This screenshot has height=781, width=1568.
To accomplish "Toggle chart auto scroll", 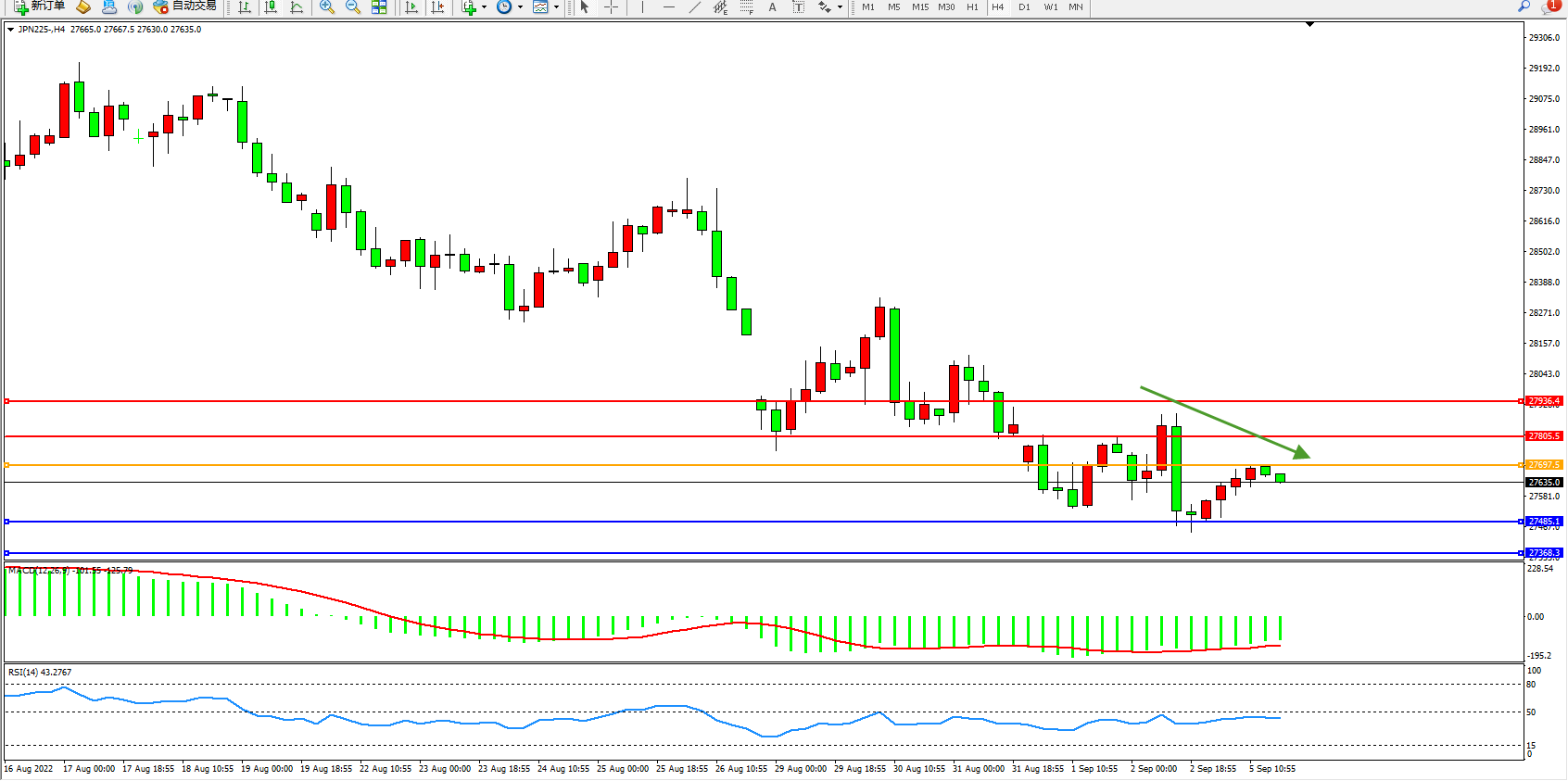I will coord(412,7).
